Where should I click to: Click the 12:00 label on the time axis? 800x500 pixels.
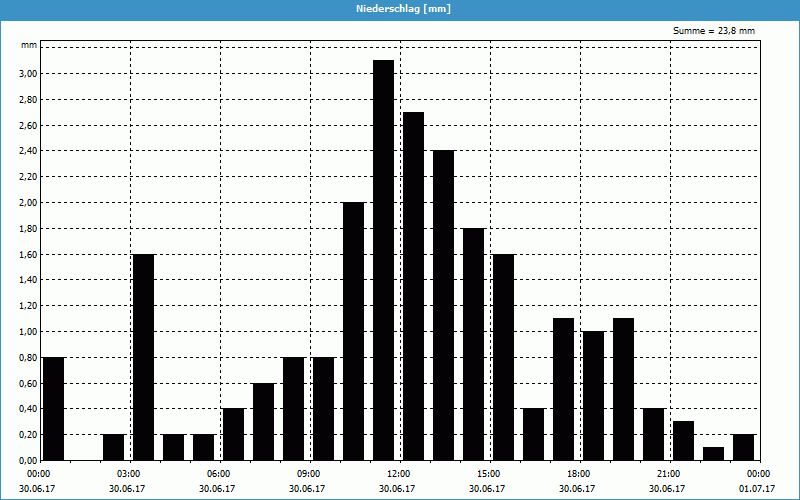(399, 474)
